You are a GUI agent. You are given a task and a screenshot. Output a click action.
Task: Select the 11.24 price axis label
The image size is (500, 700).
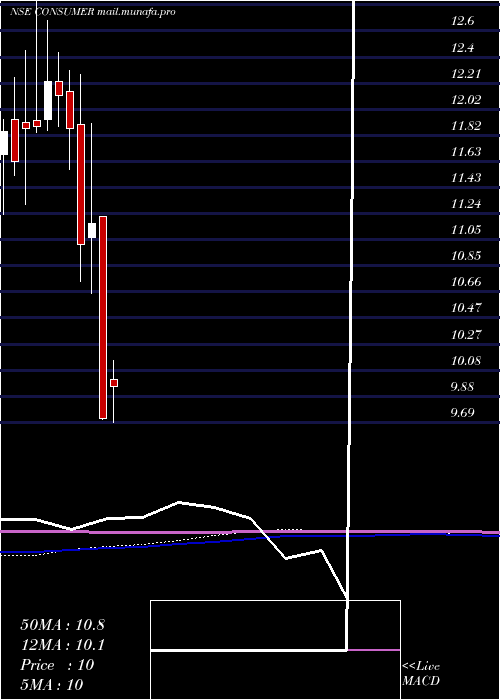click(466, 204)
